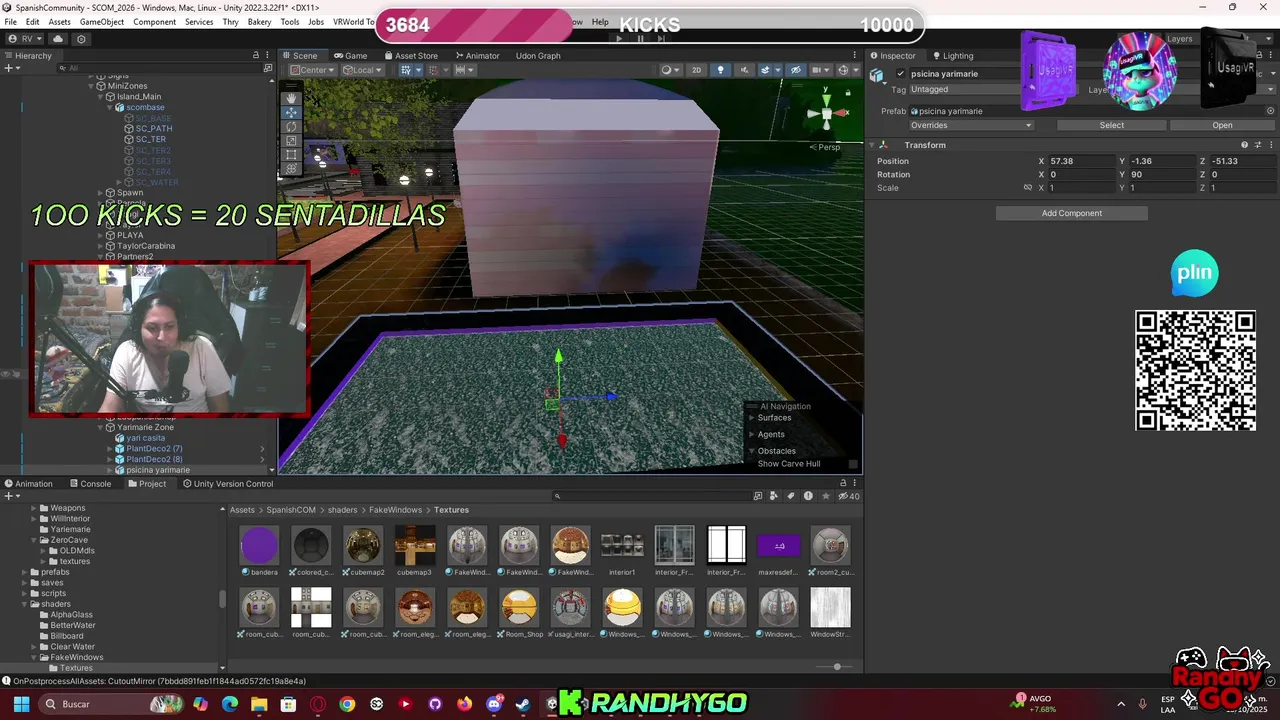Open the Asset Store tab
The width and height of the screenshot is (1280, 720).
(410, 56)
